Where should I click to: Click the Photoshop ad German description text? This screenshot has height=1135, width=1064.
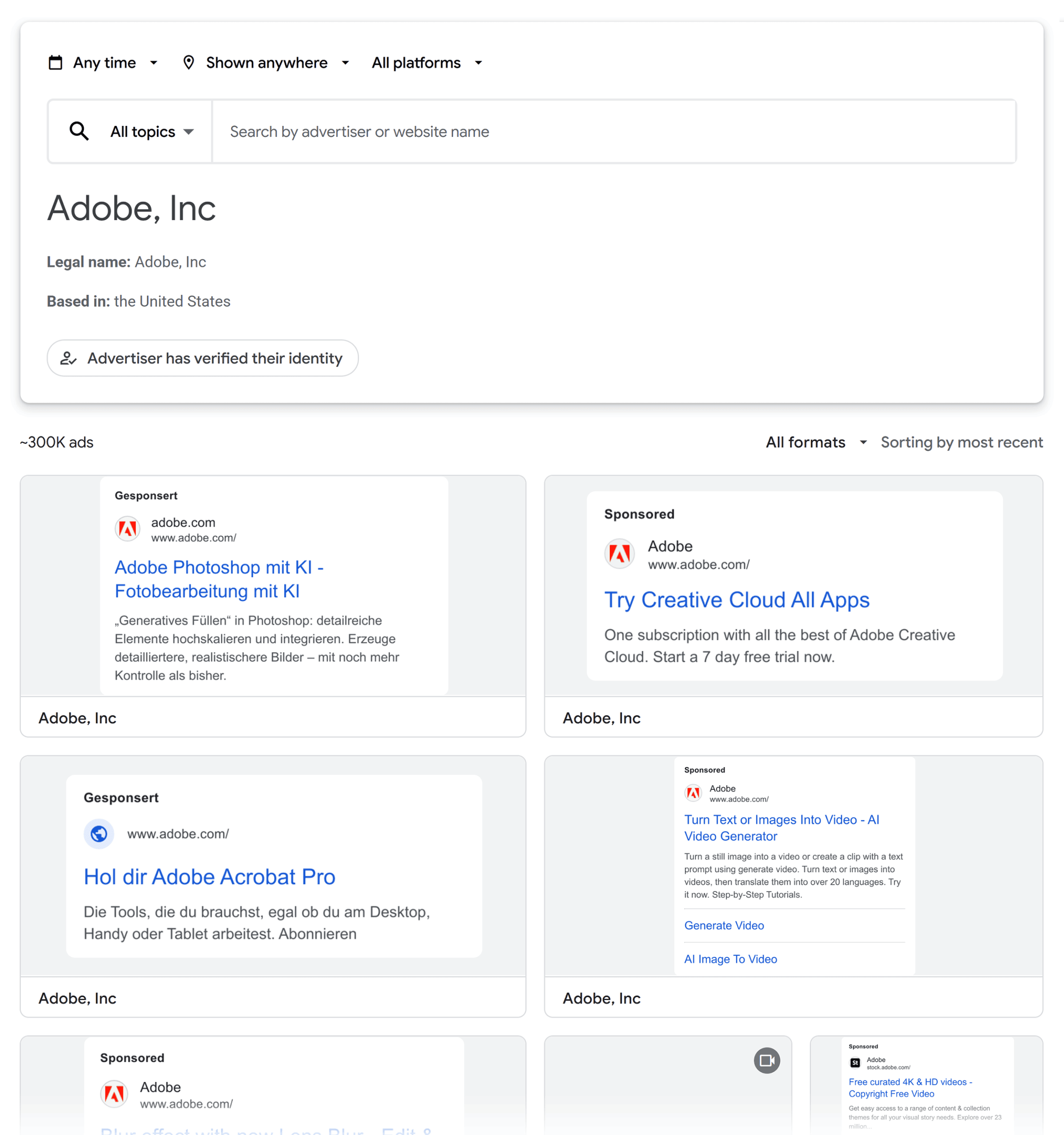[x=257, y=648]
